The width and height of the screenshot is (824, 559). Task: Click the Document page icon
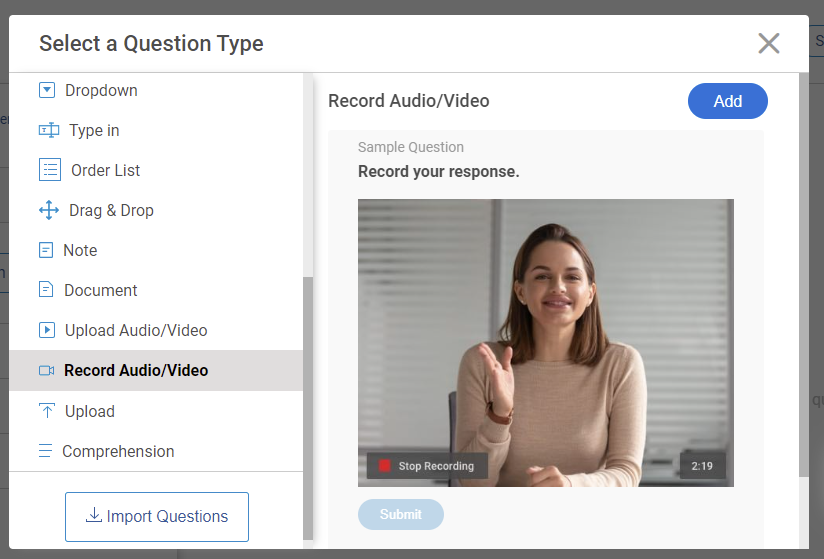coord(46,290)
